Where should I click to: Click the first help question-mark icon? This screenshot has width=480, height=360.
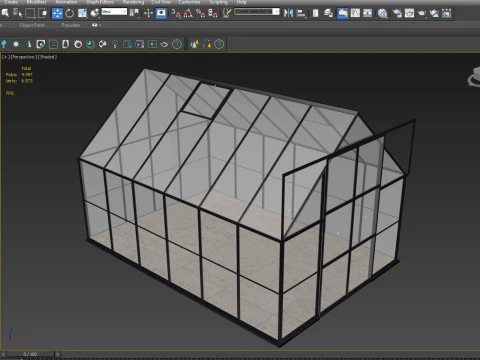[x=177, y=44]
